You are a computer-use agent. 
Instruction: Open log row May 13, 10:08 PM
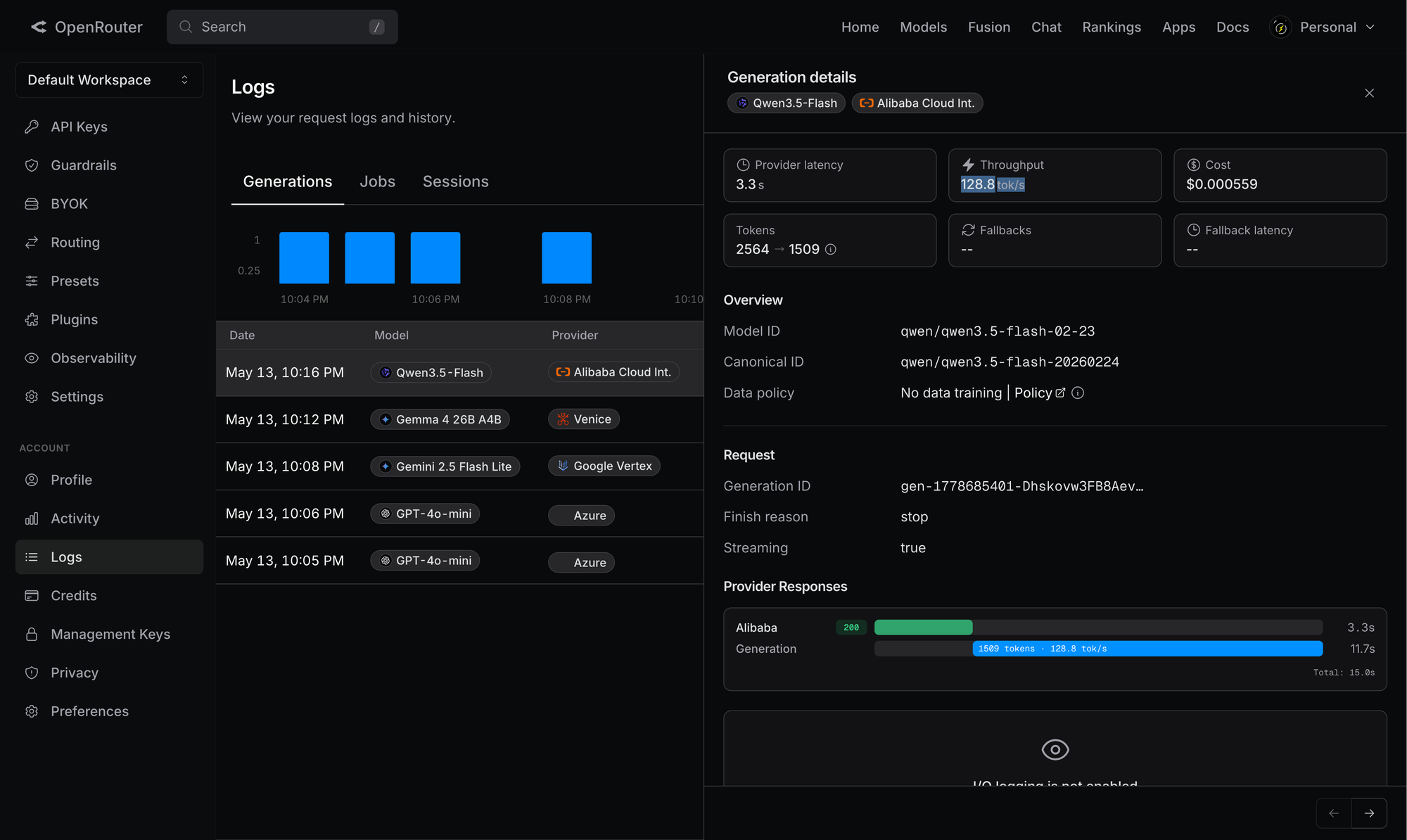tap(459, 466)
